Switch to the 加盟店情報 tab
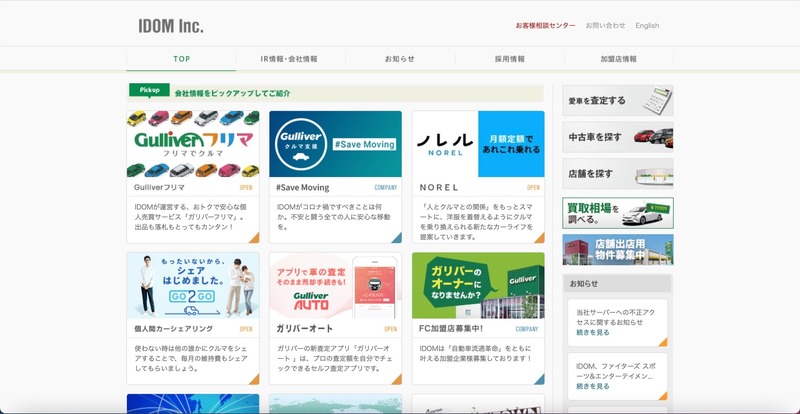This screenshot has width=800, height=414. tap(618, 59)
